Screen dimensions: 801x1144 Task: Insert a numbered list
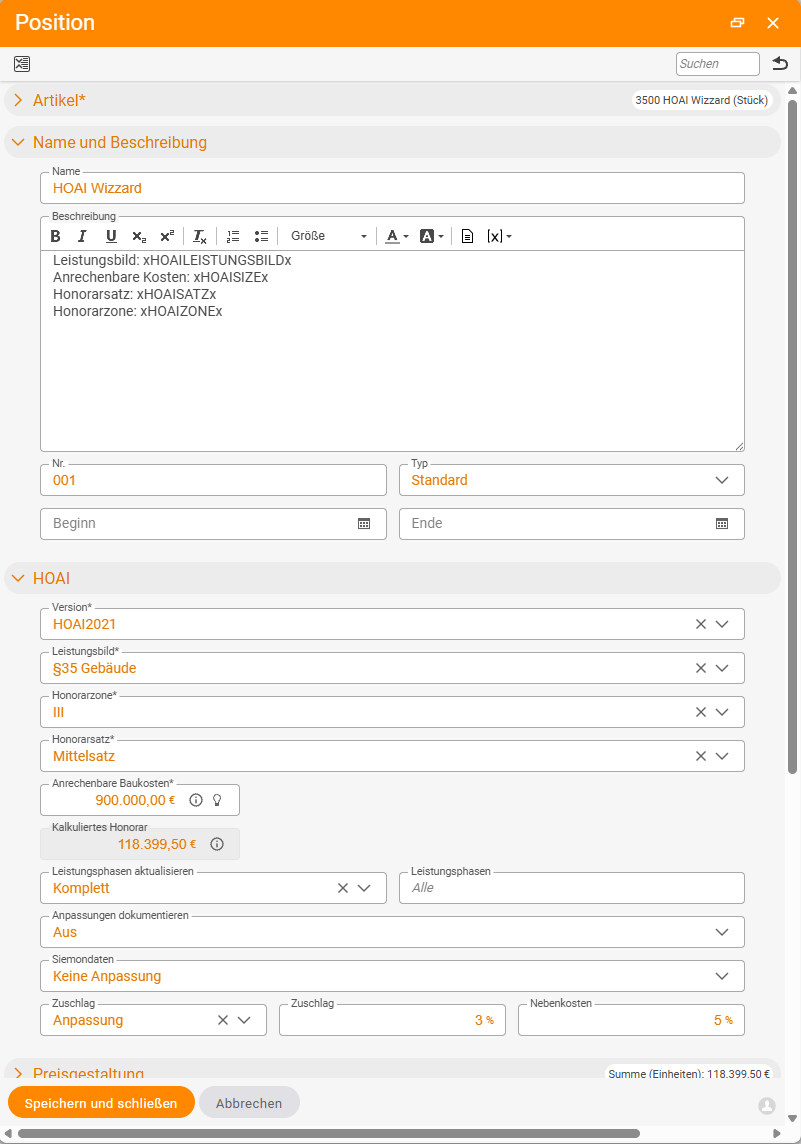233,236
